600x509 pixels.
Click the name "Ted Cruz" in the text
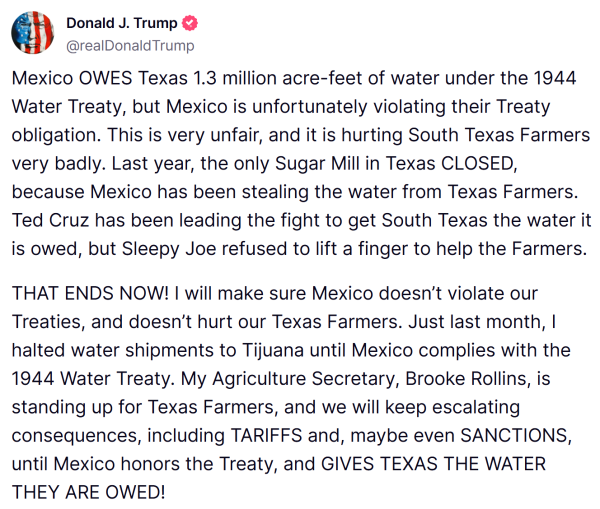45,219
